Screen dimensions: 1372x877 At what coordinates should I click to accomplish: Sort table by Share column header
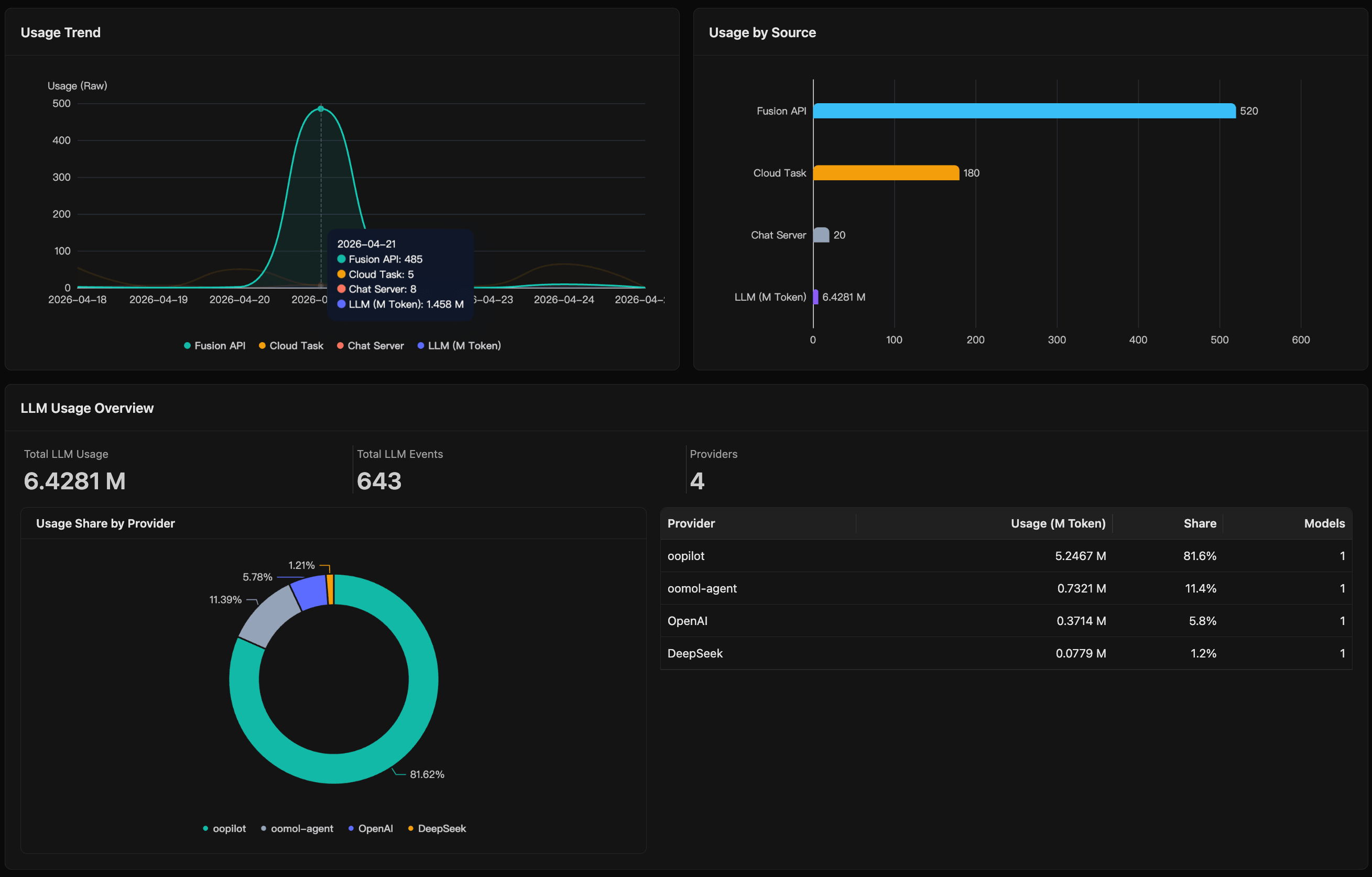pos(1168,523)
